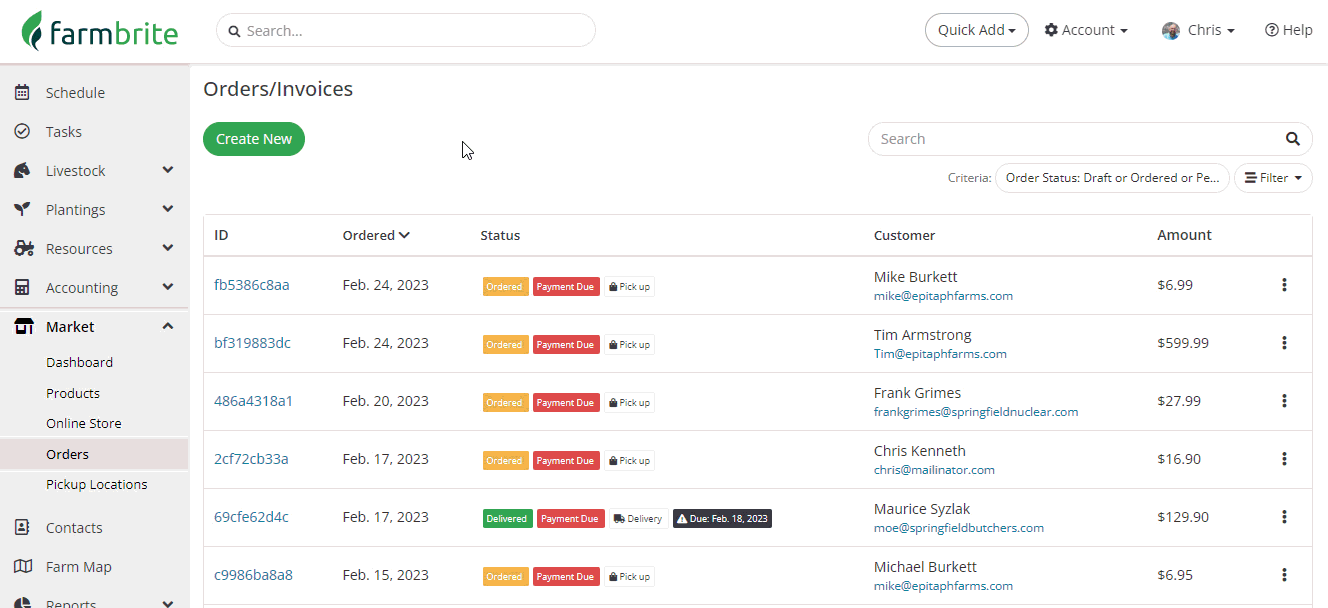This screenshot has width=1328, height=608.
Task: Click the Create New button
Action: [254, 139]
